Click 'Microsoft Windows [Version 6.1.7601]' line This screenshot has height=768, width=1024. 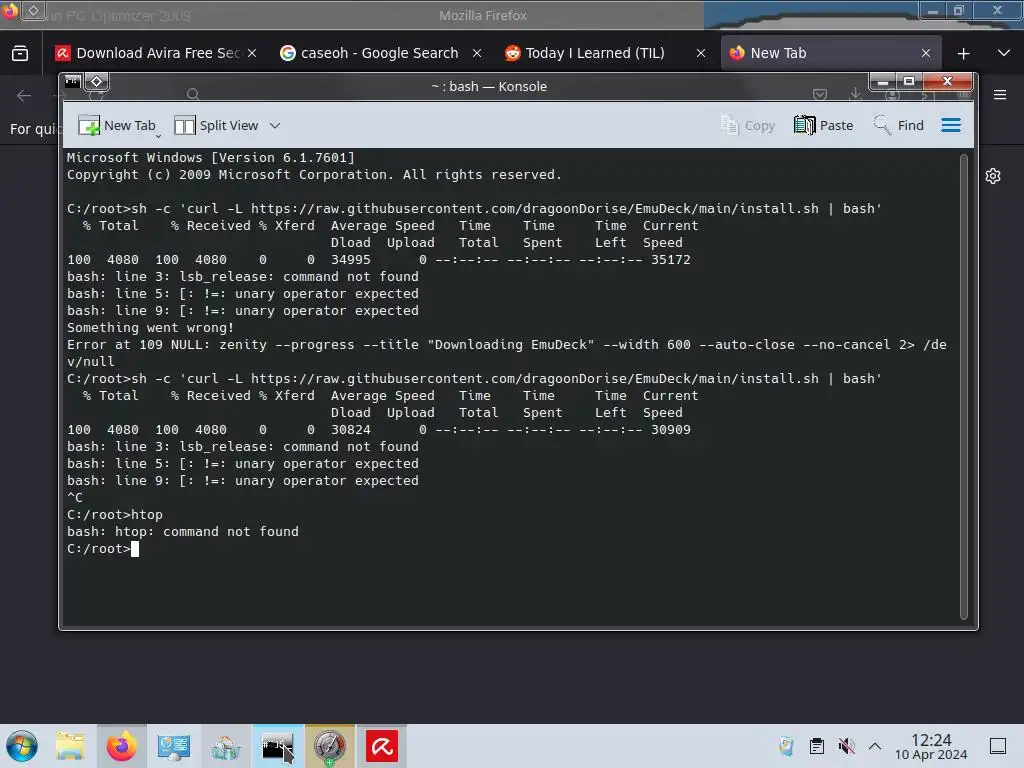[x=210, y=157]
